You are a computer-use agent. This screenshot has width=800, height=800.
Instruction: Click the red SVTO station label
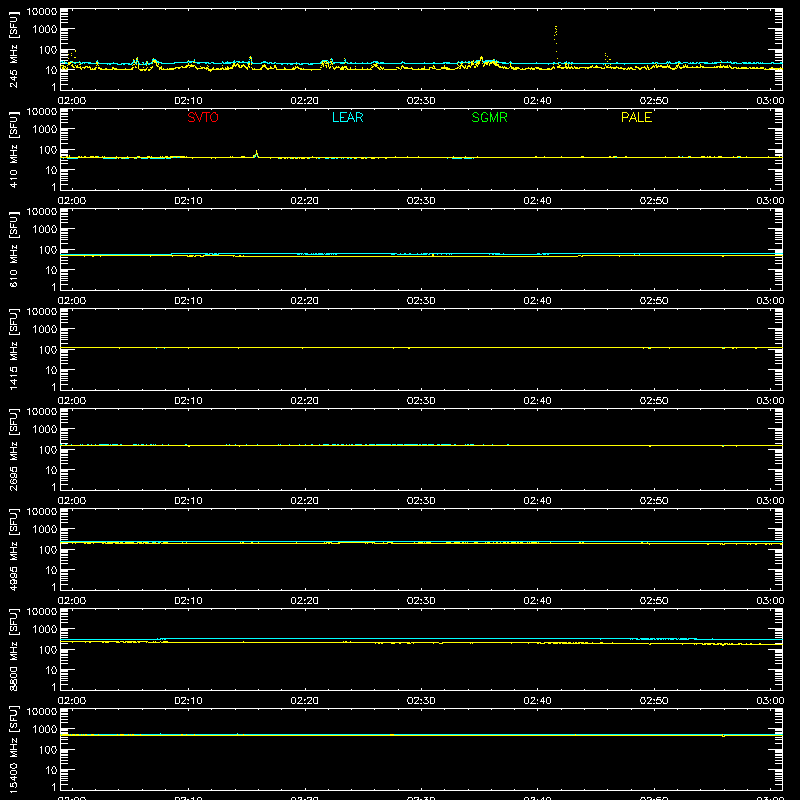[203, 117]
